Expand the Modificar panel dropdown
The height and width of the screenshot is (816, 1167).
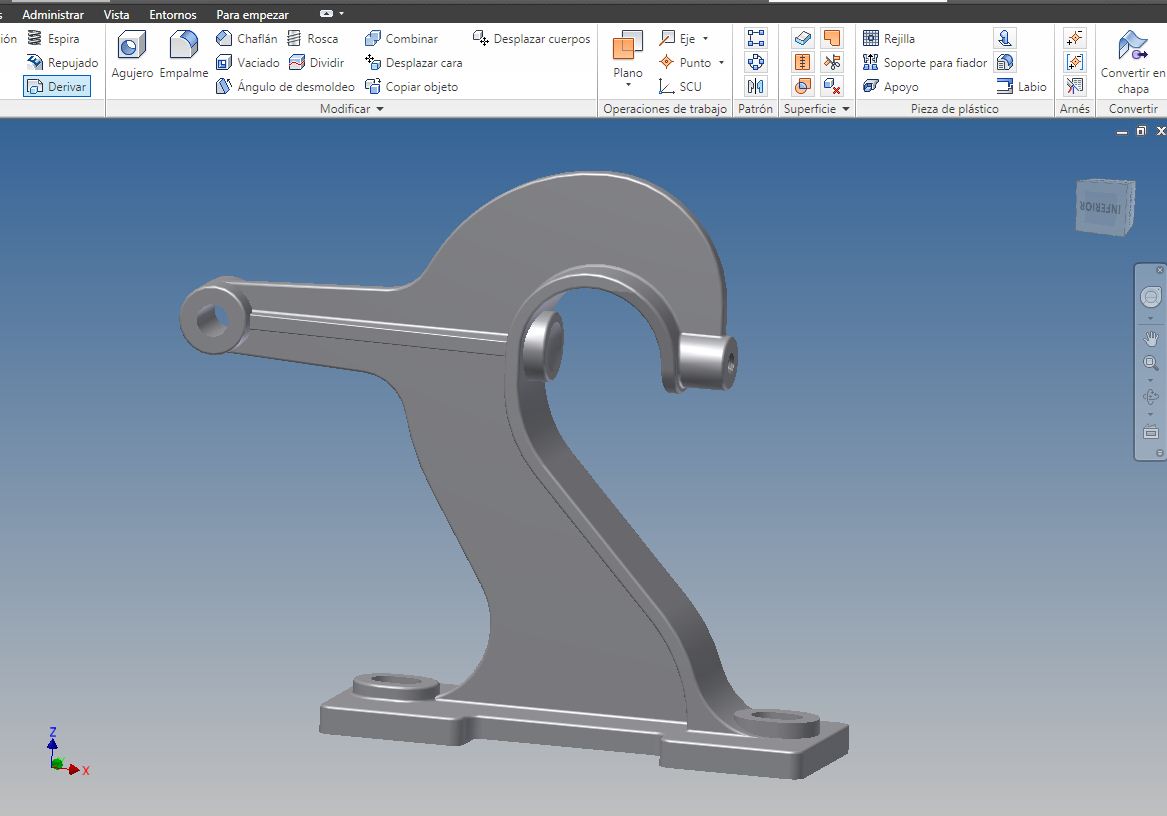[379, 109]
